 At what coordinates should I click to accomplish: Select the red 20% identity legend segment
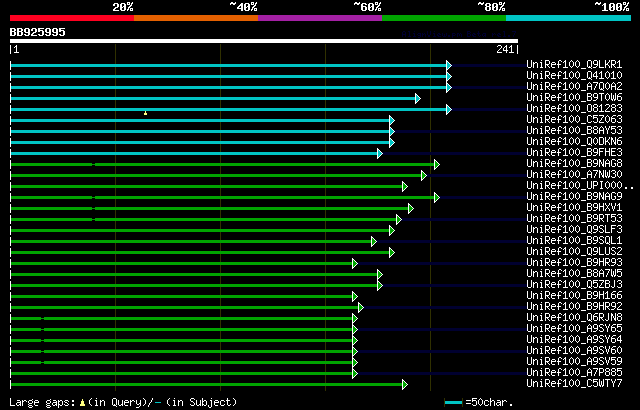[x=72, y=18]
